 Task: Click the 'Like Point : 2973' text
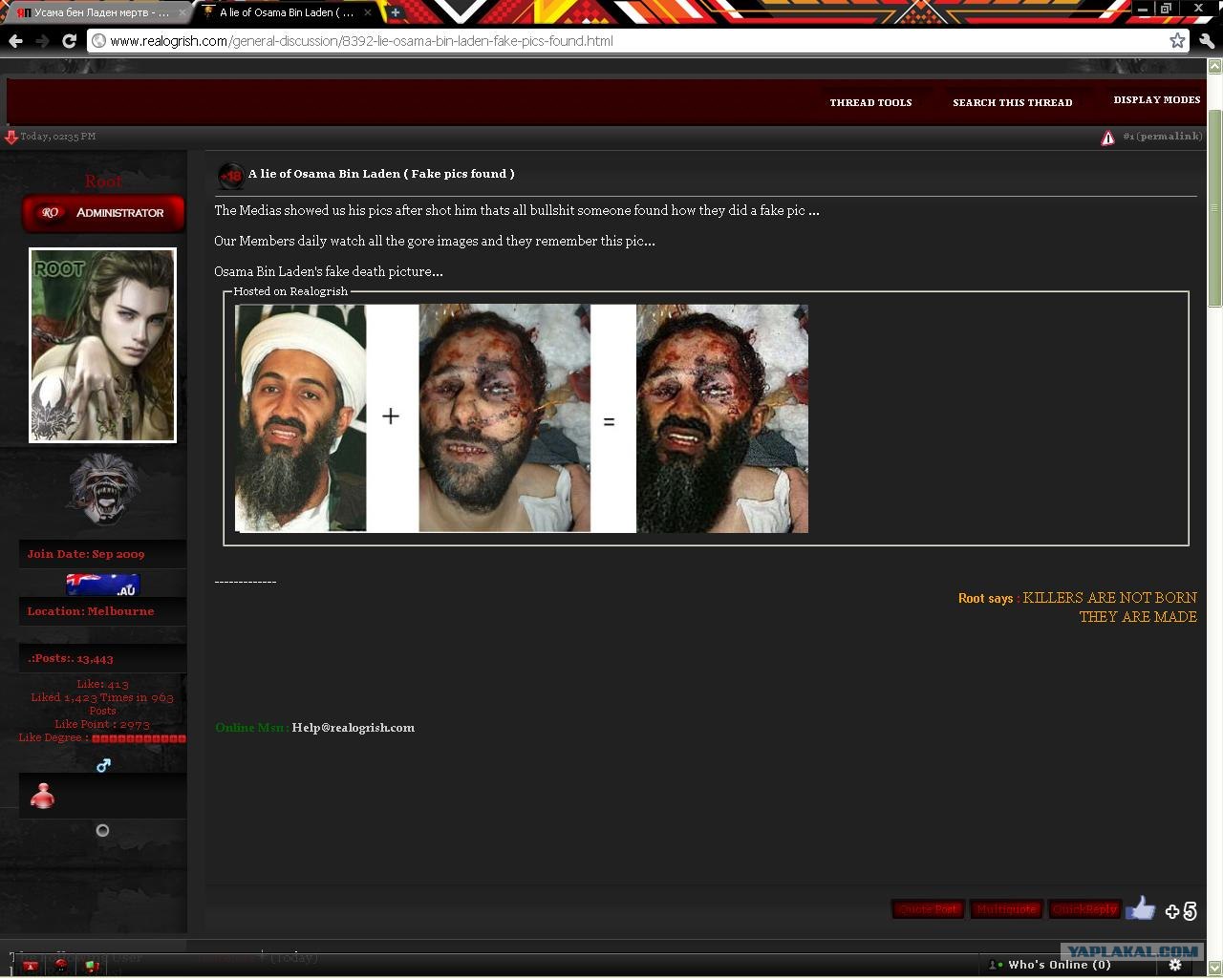pyautogui.click(x=102, y=724)
